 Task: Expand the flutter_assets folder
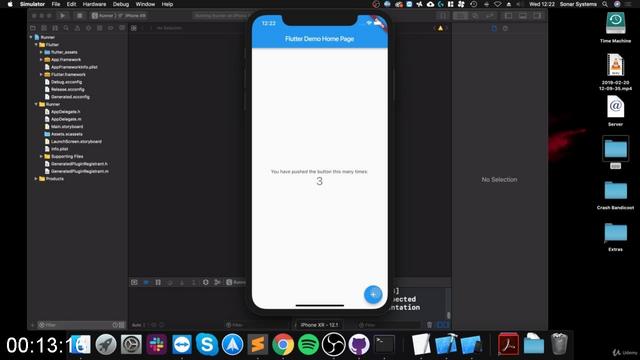point(41,52)
